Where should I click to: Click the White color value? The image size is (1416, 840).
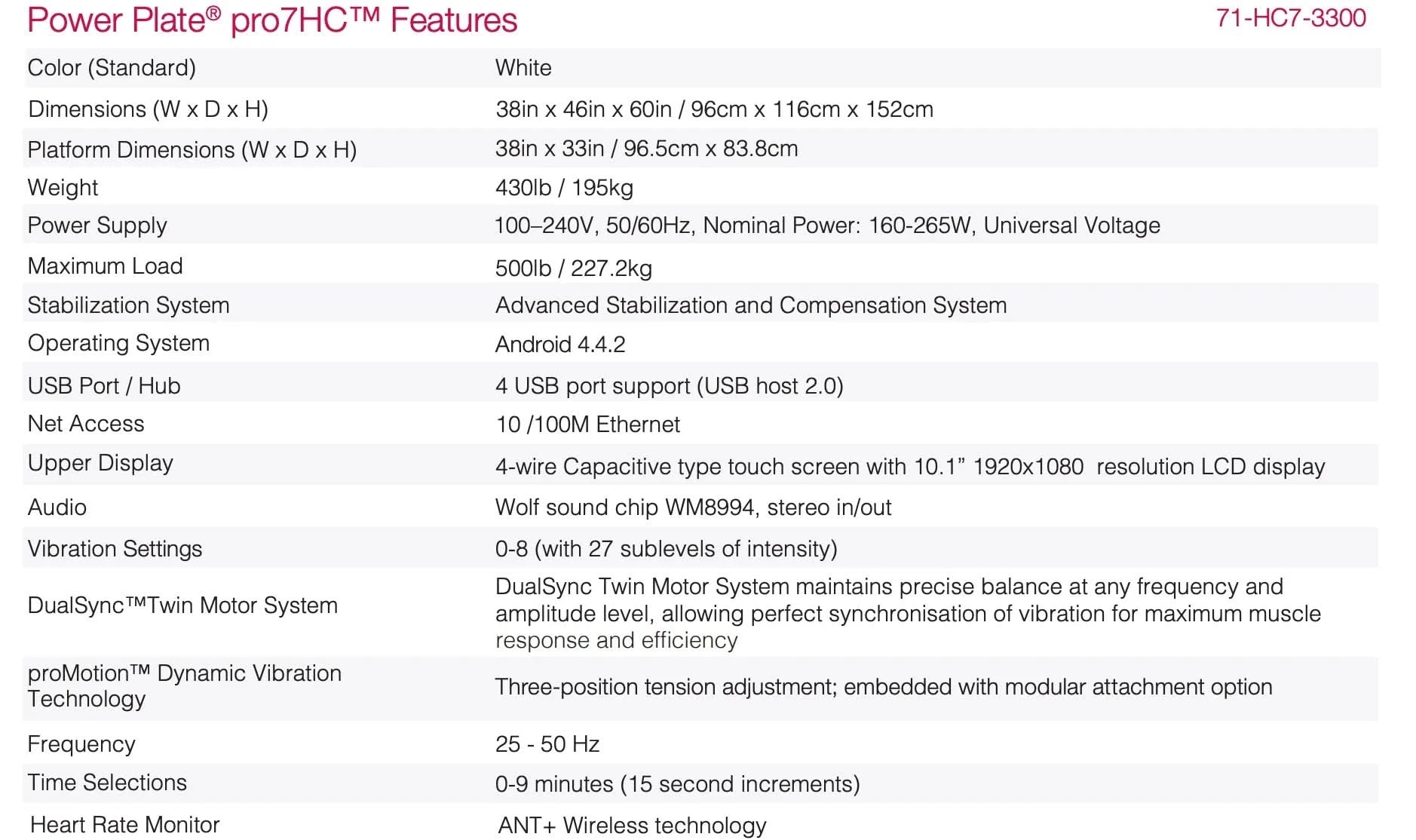pos(523,68)
